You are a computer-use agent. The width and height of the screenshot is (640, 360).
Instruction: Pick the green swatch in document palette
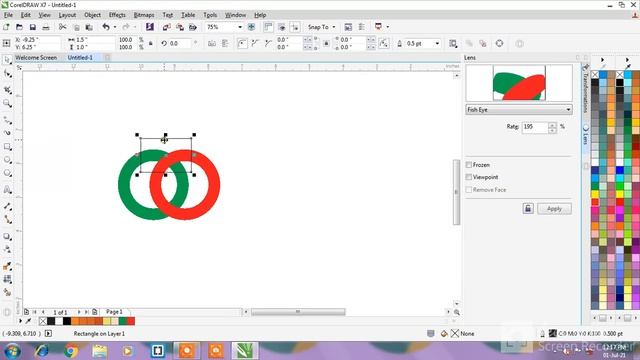click(123, 321)
